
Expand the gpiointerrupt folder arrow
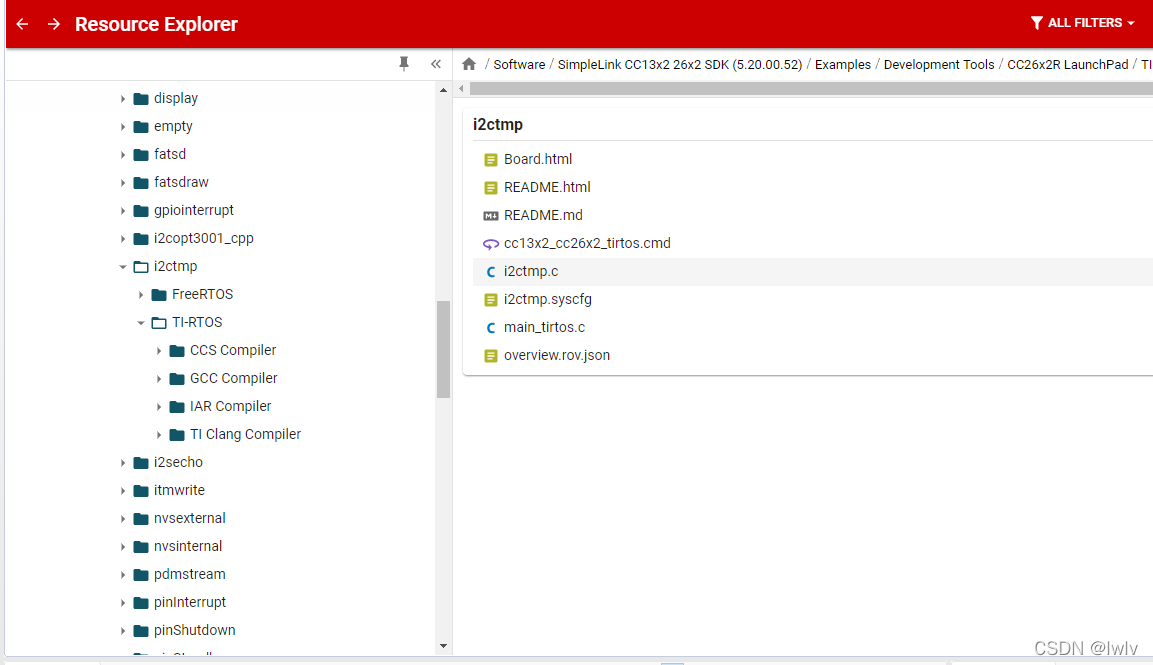(123, 210)
